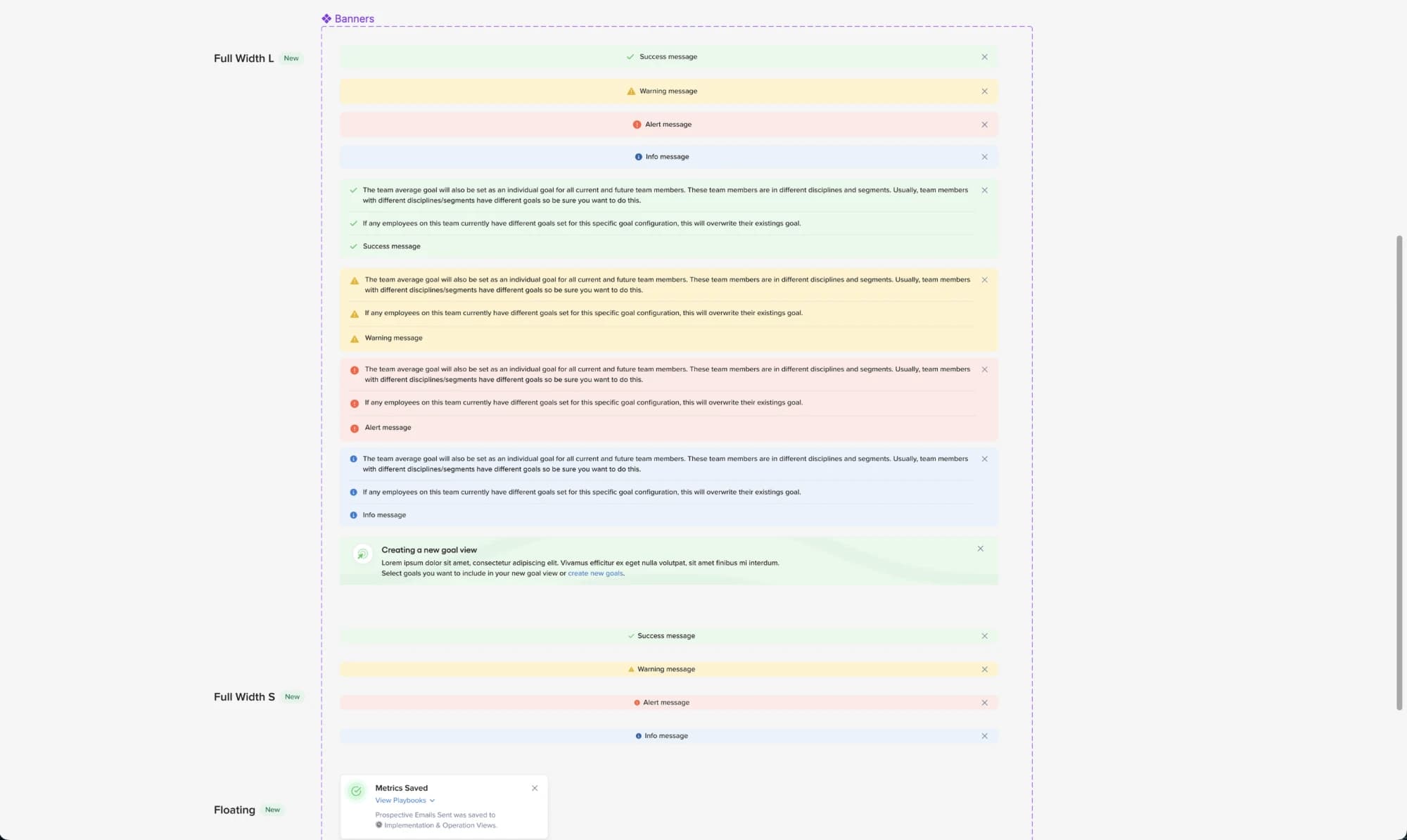Click the New badge next to Full Width S

click(x=292, y=697)
